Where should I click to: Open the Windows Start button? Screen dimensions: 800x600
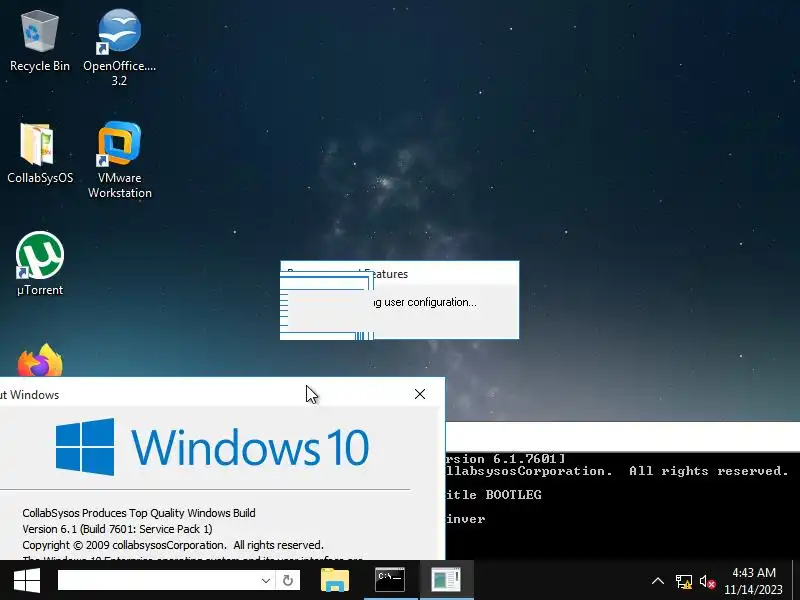pyautogui.click(x=27, y=580)
